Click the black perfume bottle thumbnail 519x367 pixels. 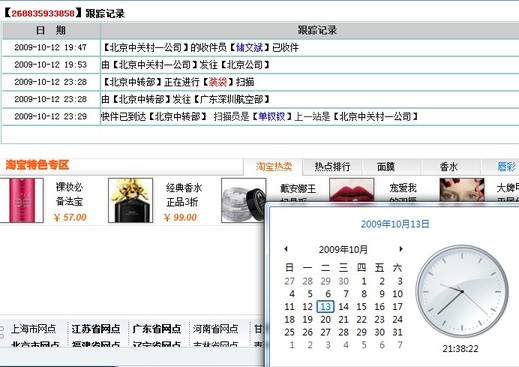click(131, 200)
